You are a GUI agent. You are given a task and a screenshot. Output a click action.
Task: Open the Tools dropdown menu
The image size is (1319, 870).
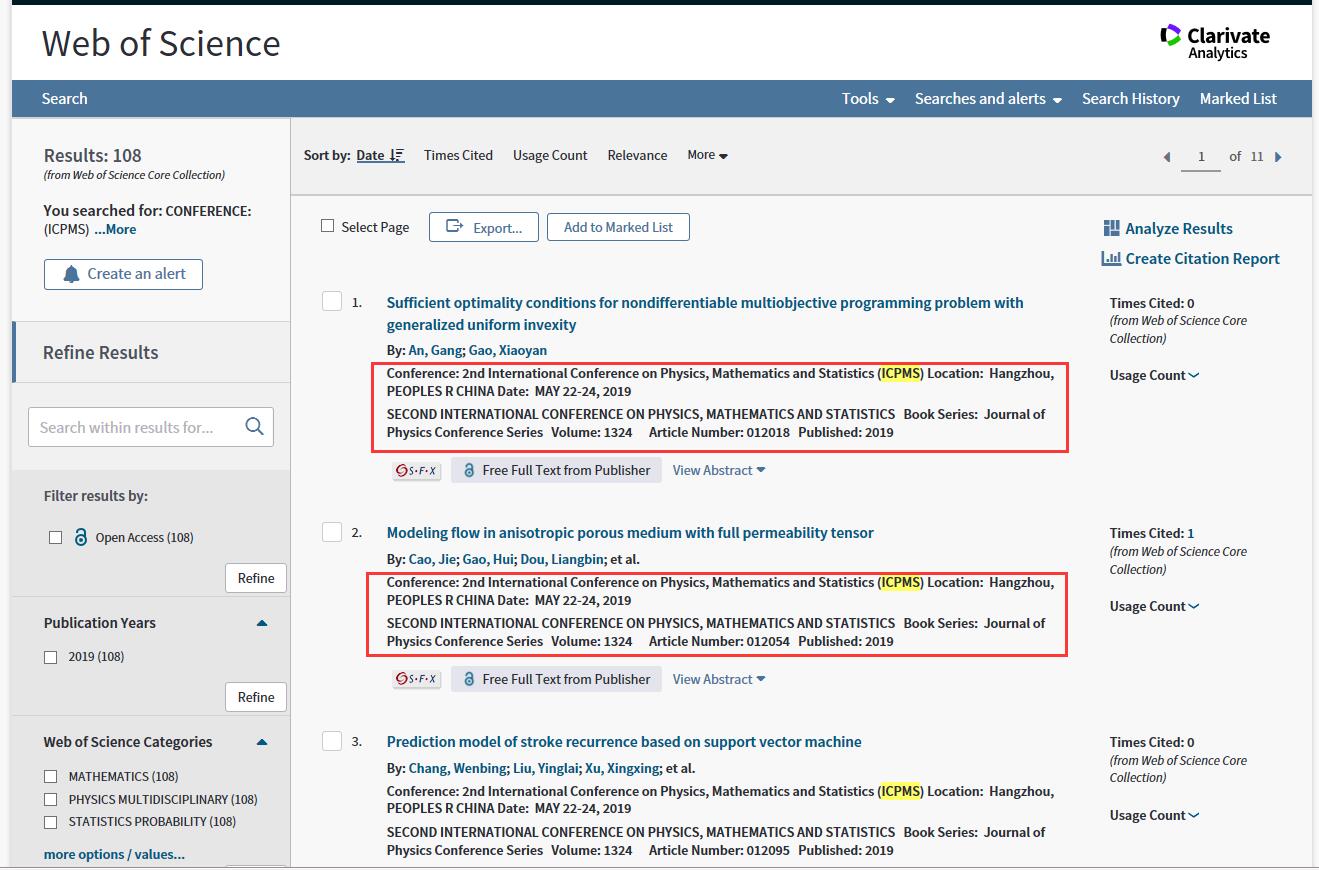(x=867, y=99)
